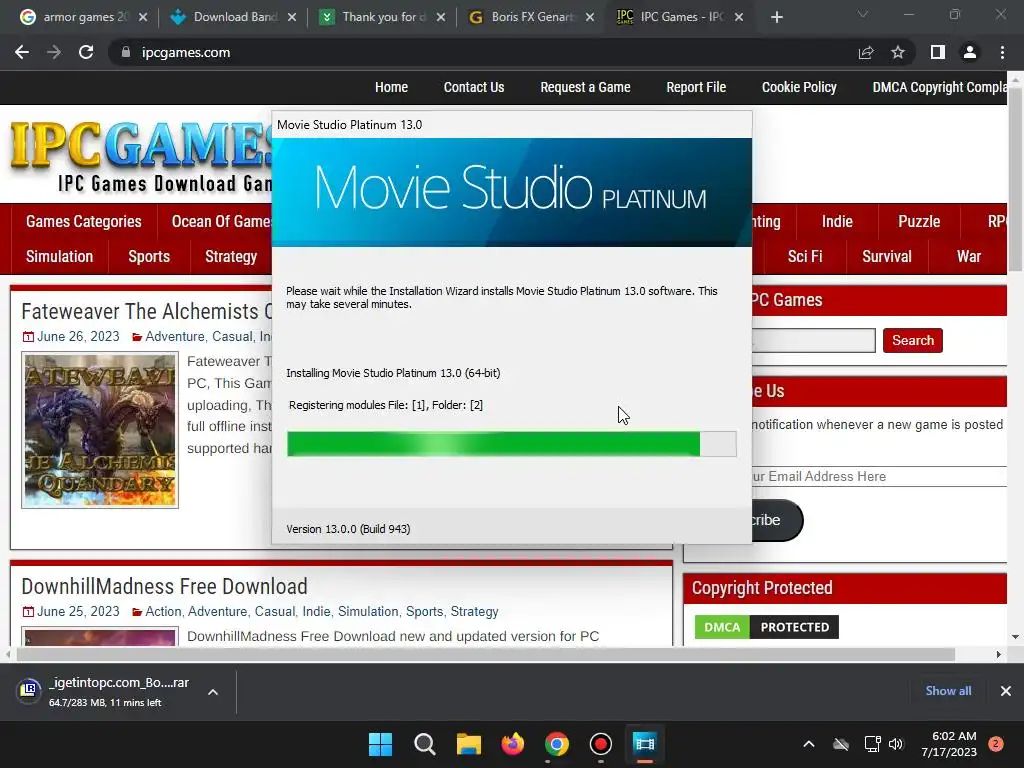Screen dimensions: 1024x768
Task: Click the sidebar search input field
Action: 814,340
